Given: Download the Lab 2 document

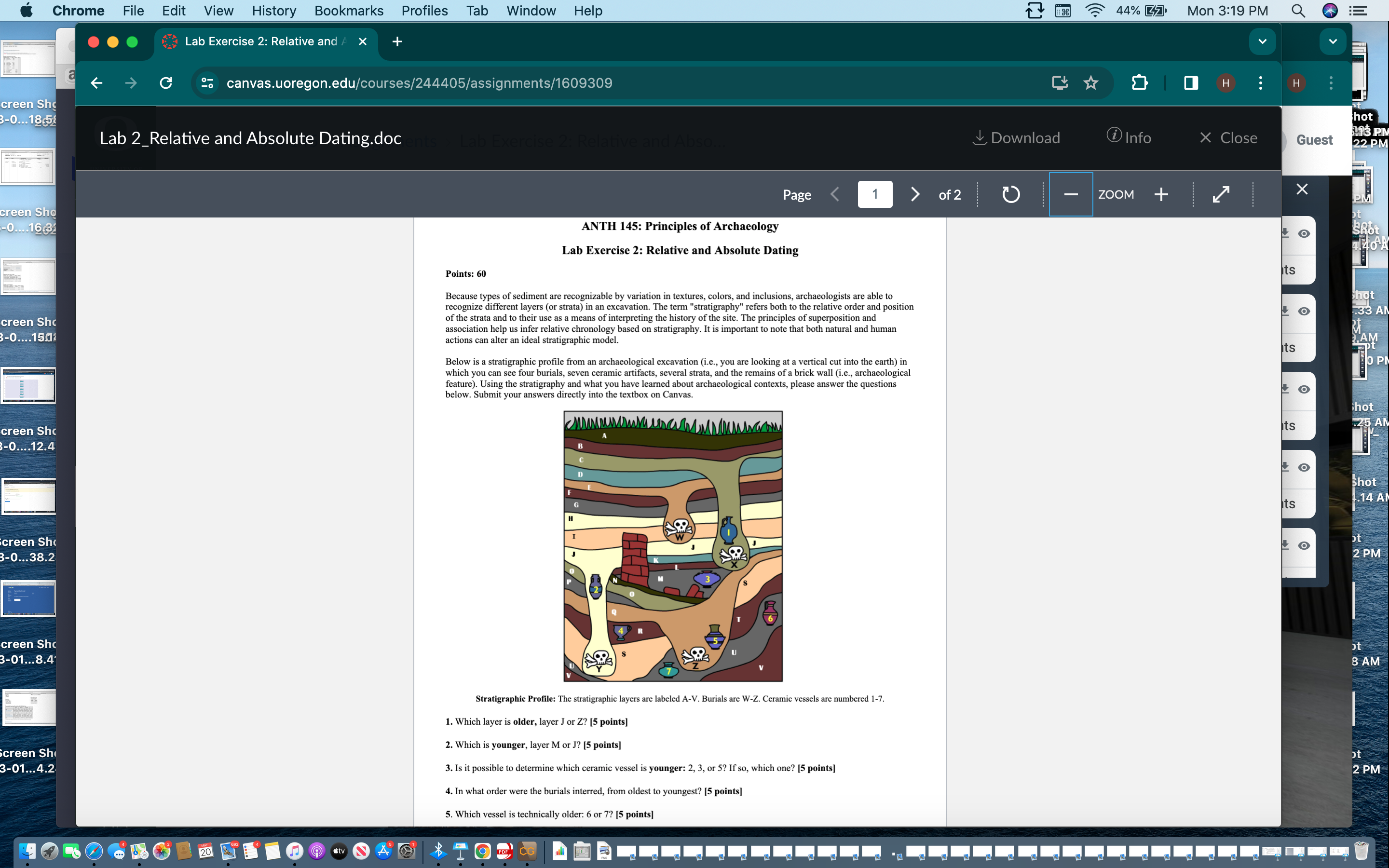Looking at the screenshot, I should tap(1017, 138).
